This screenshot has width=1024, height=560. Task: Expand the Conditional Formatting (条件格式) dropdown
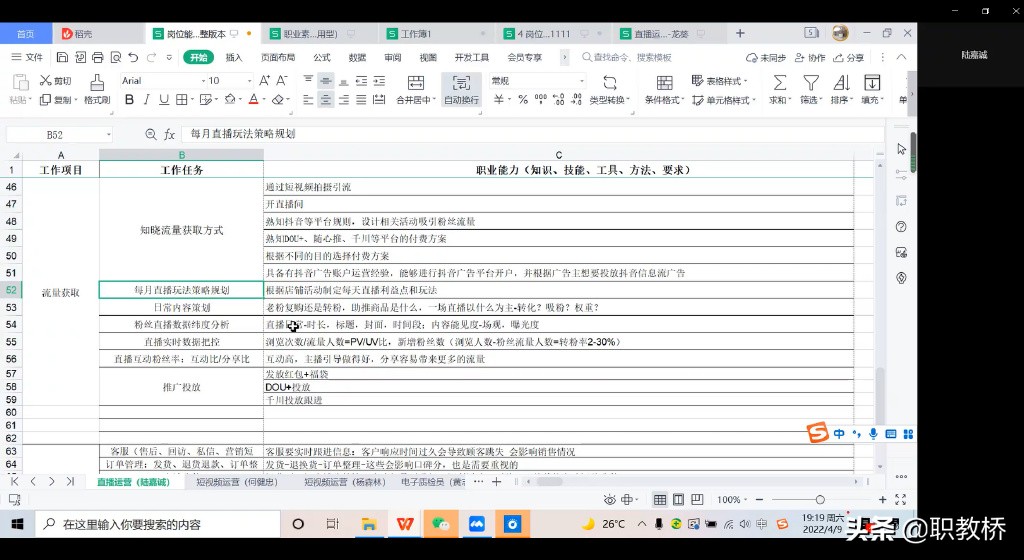point(683,101)
